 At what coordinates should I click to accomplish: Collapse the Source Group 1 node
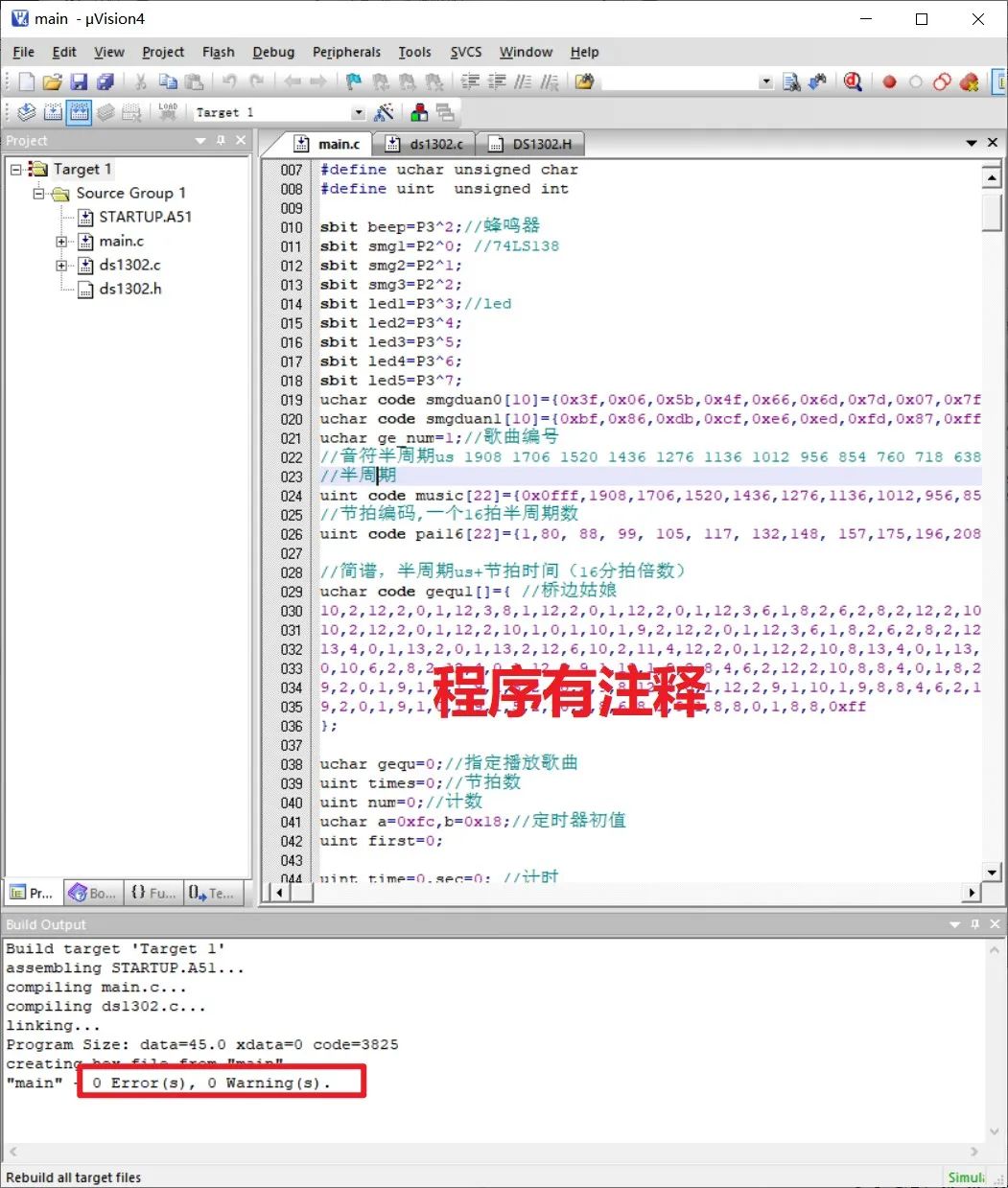click(39, 193)
